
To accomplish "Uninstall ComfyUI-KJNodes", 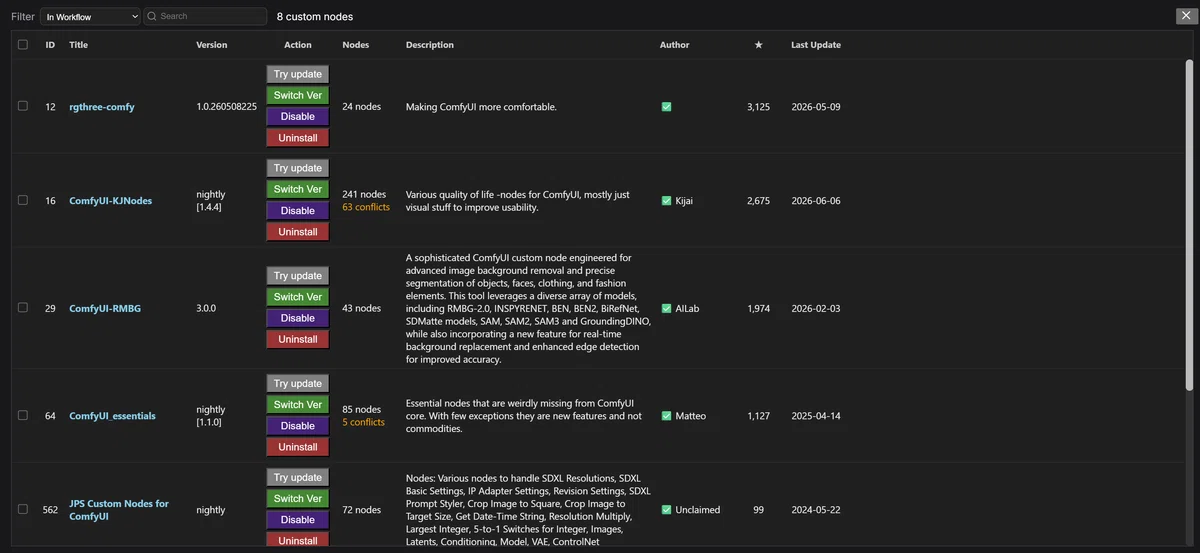I will coord(298,232).
